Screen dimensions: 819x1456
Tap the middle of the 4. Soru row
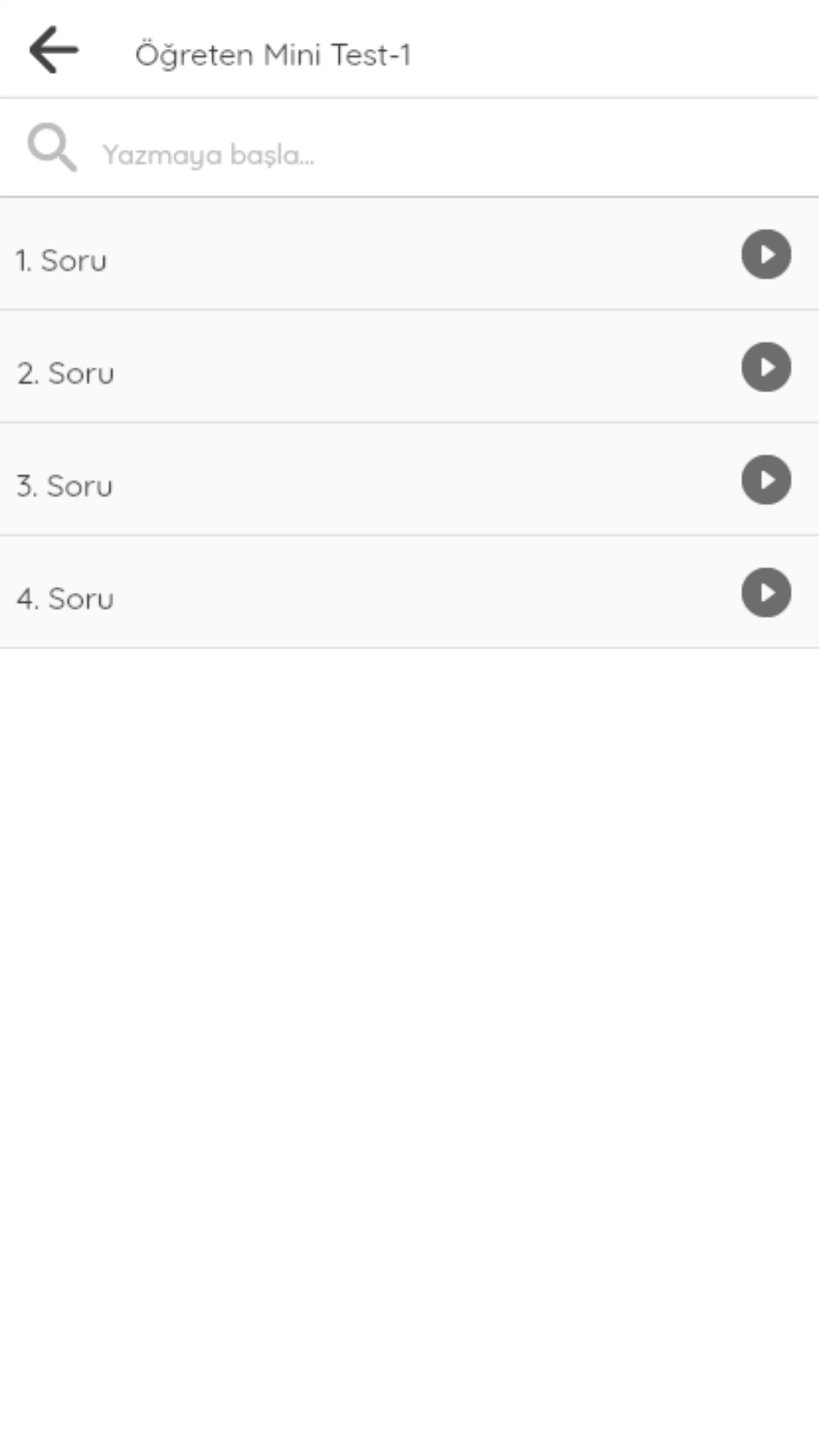tap(409, 593)
